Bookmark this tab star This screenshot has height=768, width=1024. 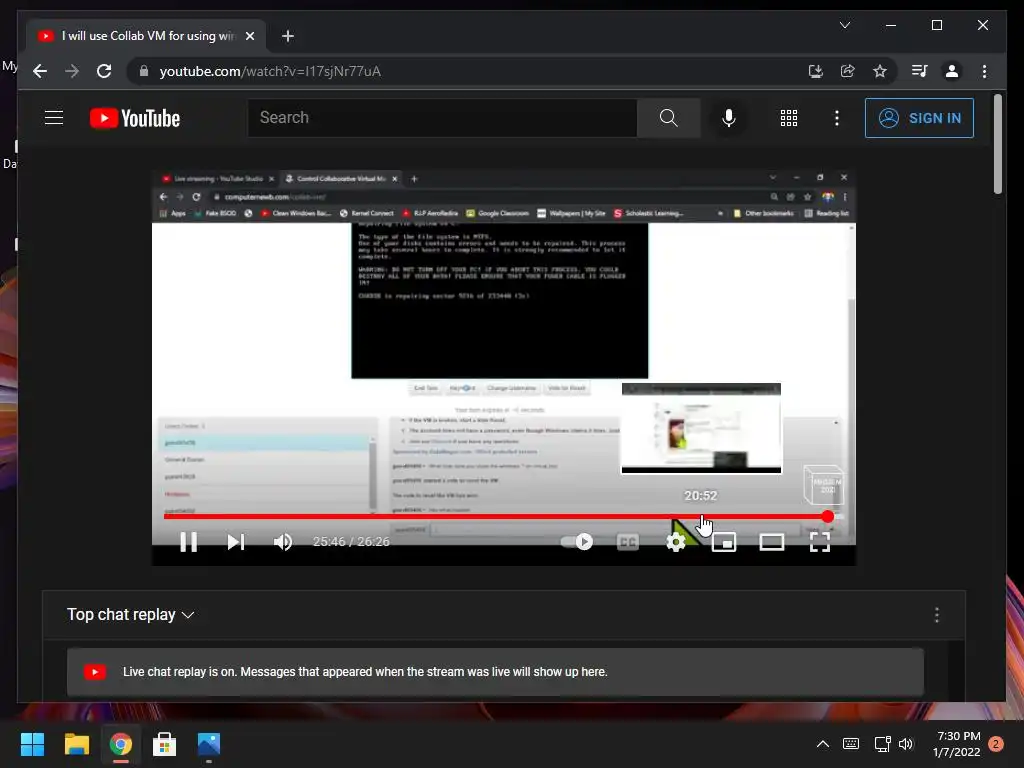[880, 71]
